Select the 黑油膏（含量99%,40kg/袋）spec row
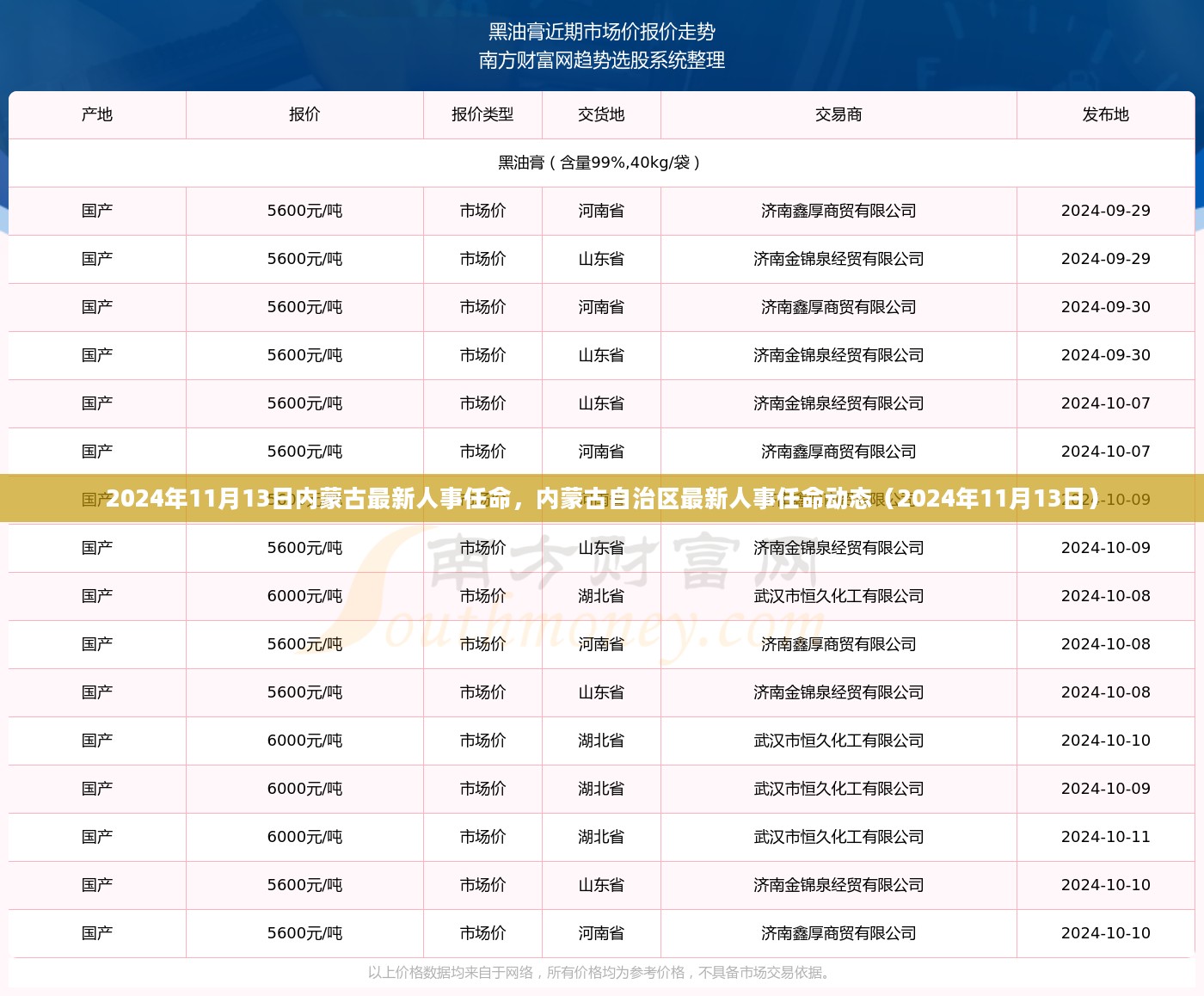Viewport: 1204px width, 996px height. (x=601, y=163)
